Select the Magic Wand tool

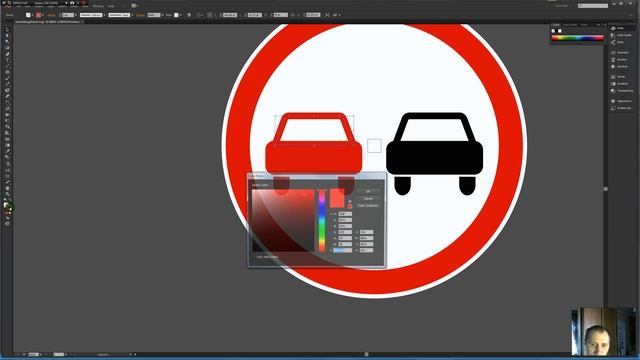coord(7,42)
